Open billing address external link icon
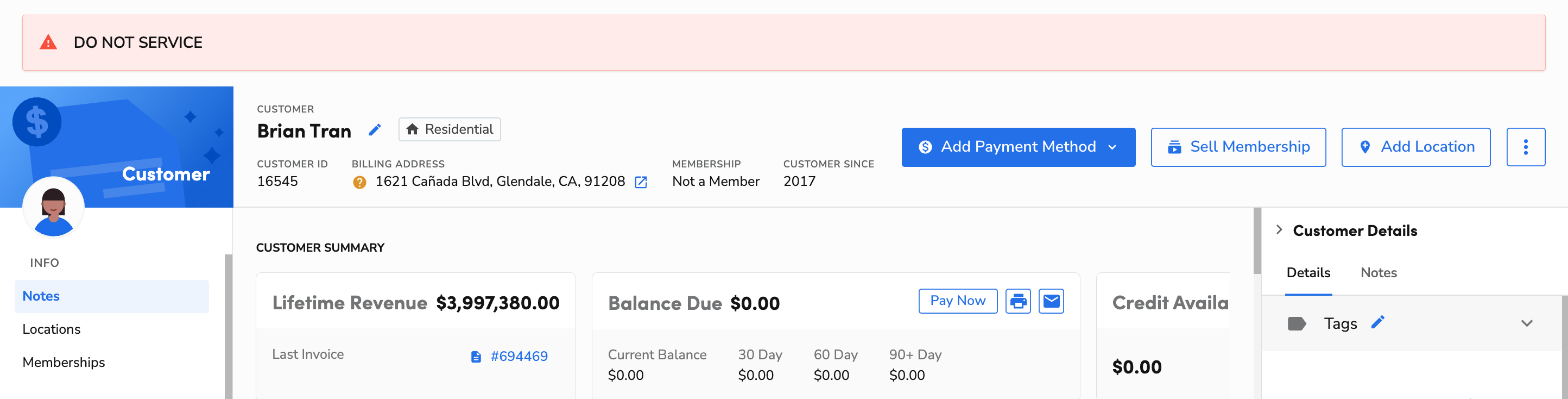The width and height of the screenshot is (1568, 399). [640, 182]
